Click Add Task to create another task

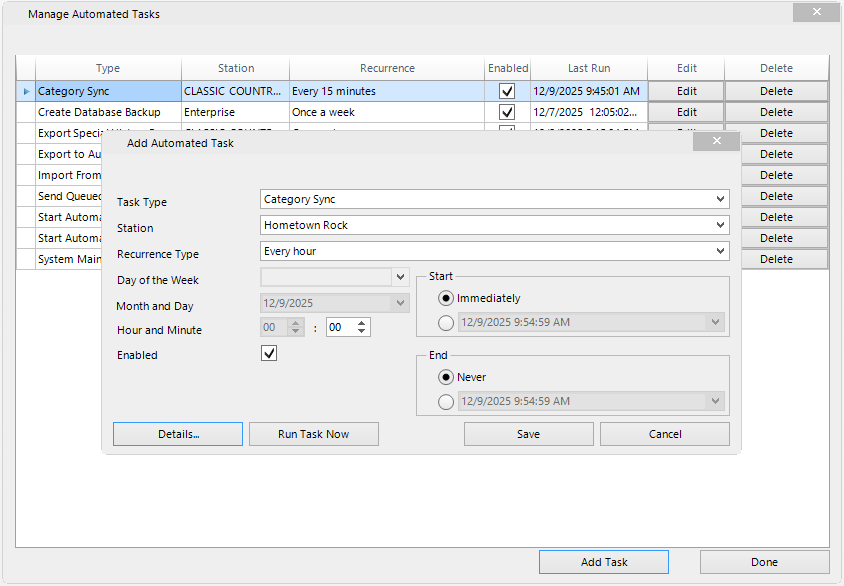603,561
